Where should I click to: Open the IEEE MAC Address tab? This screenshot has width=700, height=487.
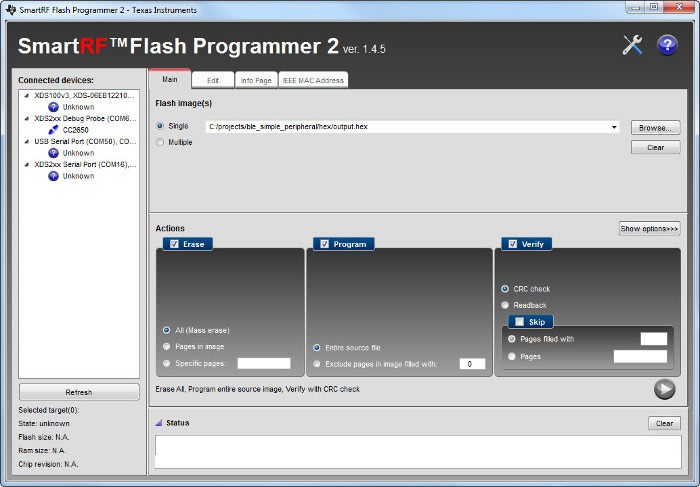(x=313, y=80)
